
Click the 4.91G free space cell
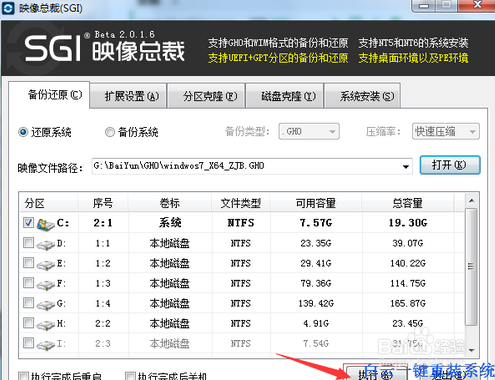pyautogui.click(x=316, y=323)
